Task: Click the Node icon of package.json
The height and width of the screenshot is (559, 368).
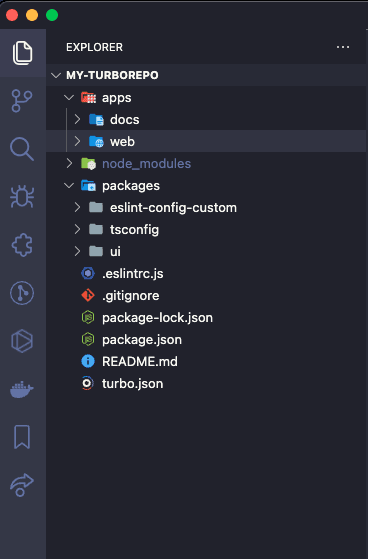Action: pyautogui.click(x=88, y=339)
